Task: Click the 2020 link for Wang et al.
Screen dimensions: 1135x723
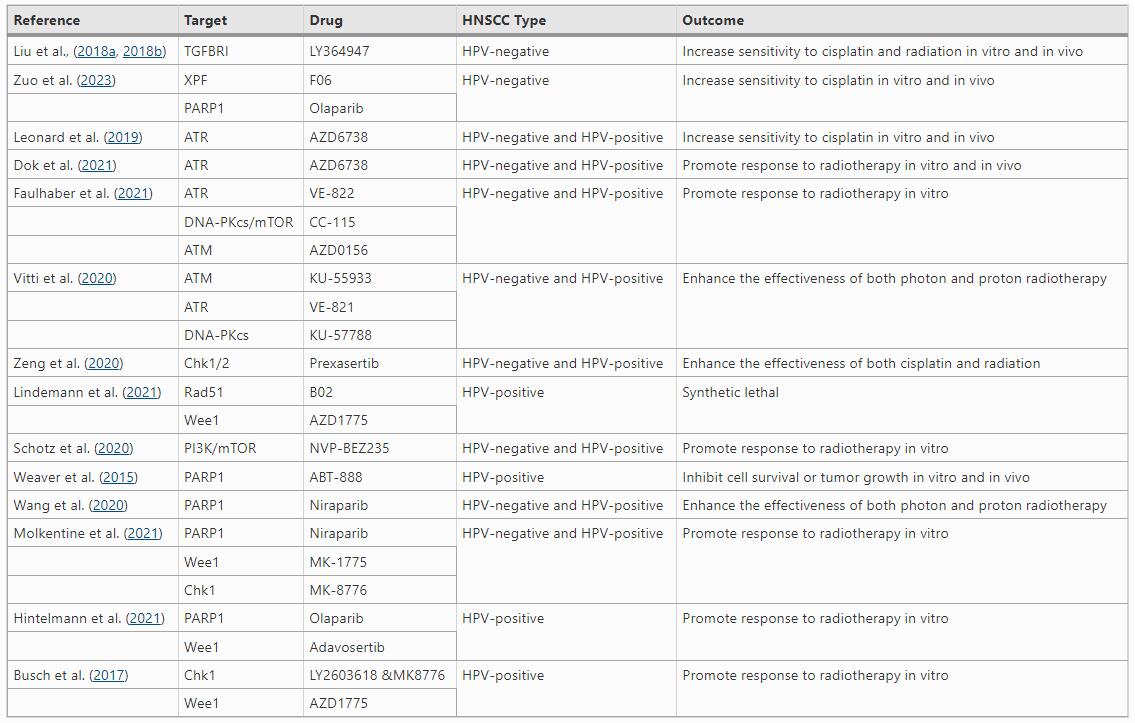Action: coord(108,505)
